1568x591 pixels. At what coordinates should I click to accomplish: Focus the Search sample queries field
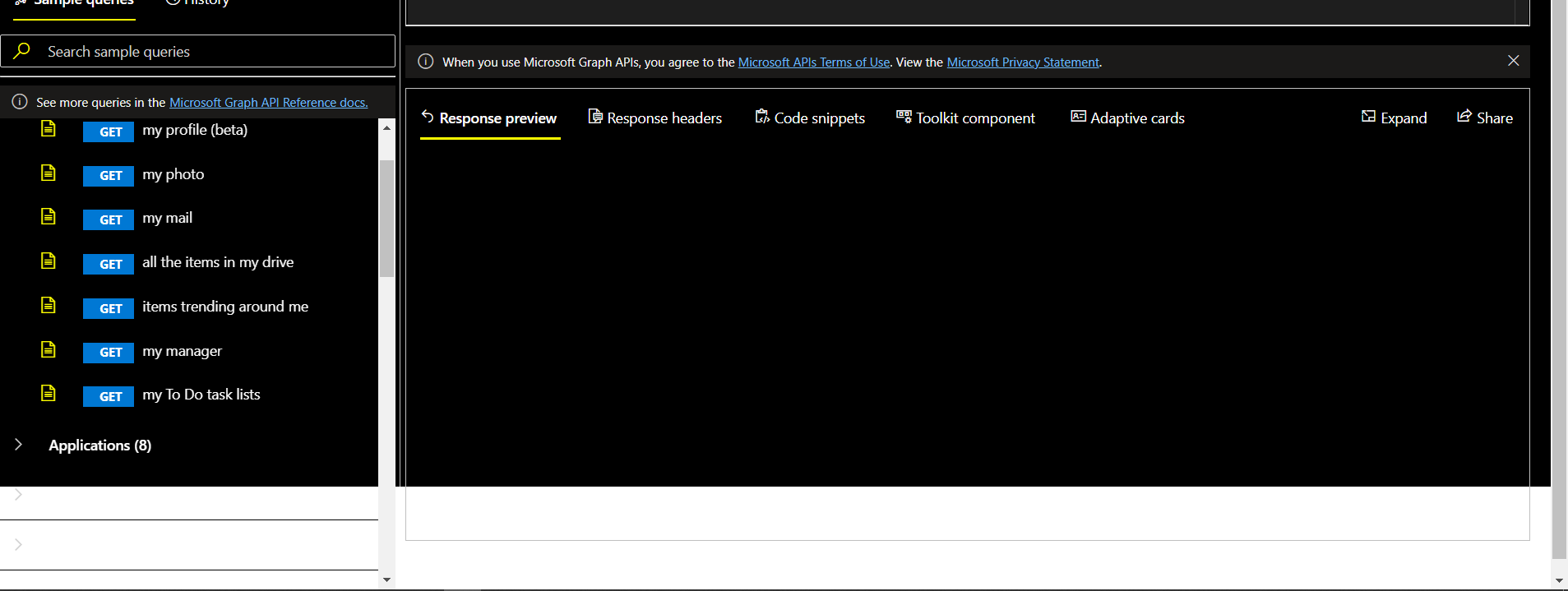click(x=197, y=51)
